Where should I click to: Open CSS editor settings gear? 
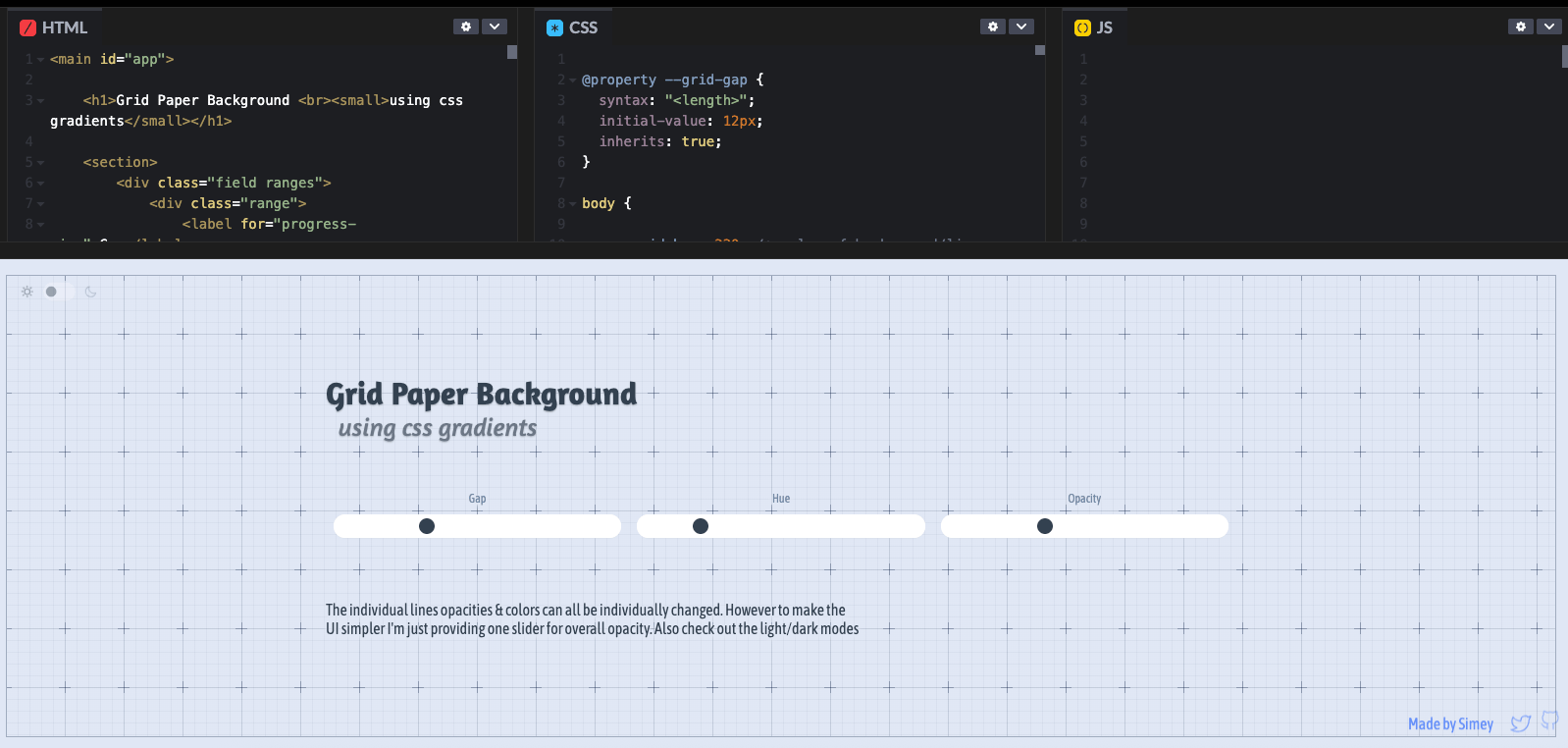tap(993, 27)
